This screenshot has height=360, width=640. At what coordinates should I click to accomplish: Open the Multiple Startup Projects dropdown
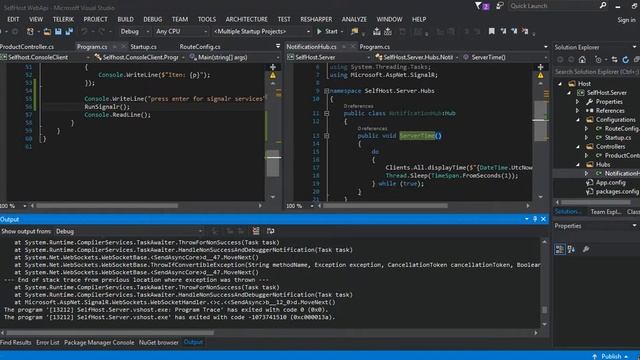pos(262,31)
